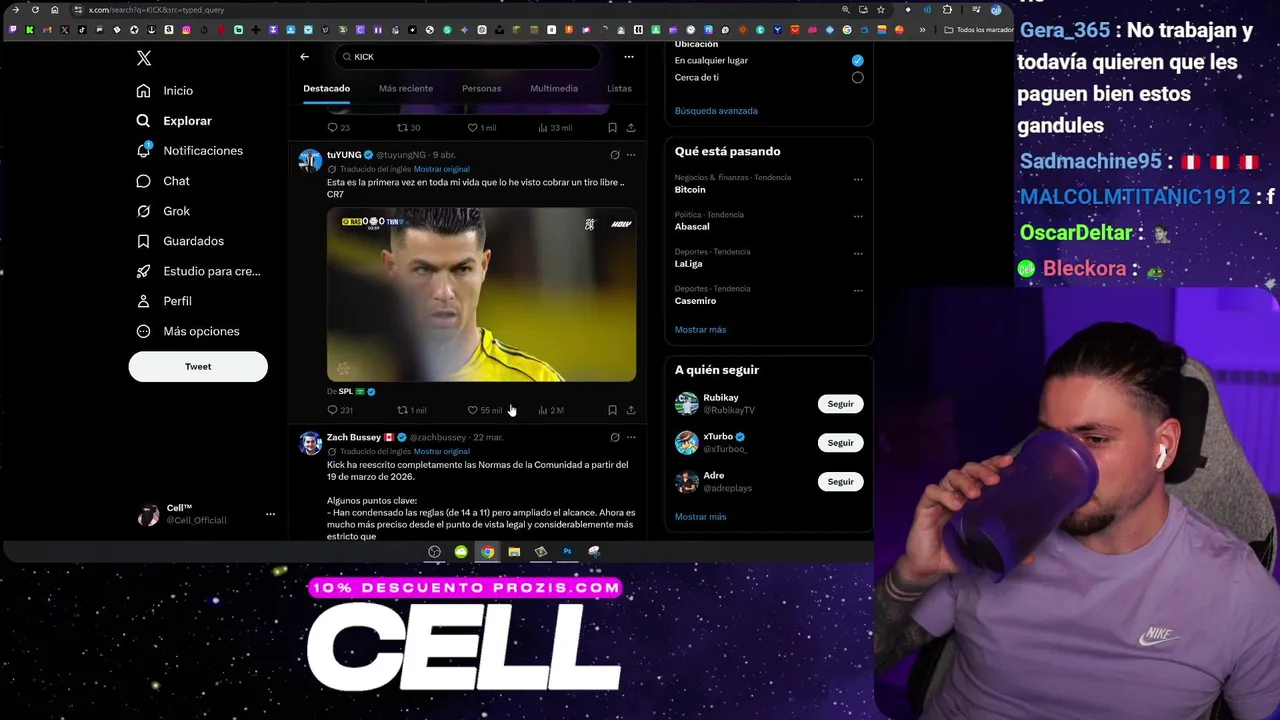Open more menu on Zach Bussey's tweet
Image resolution: width=1280 pixels, height=720 pixels.
[631, 437]
